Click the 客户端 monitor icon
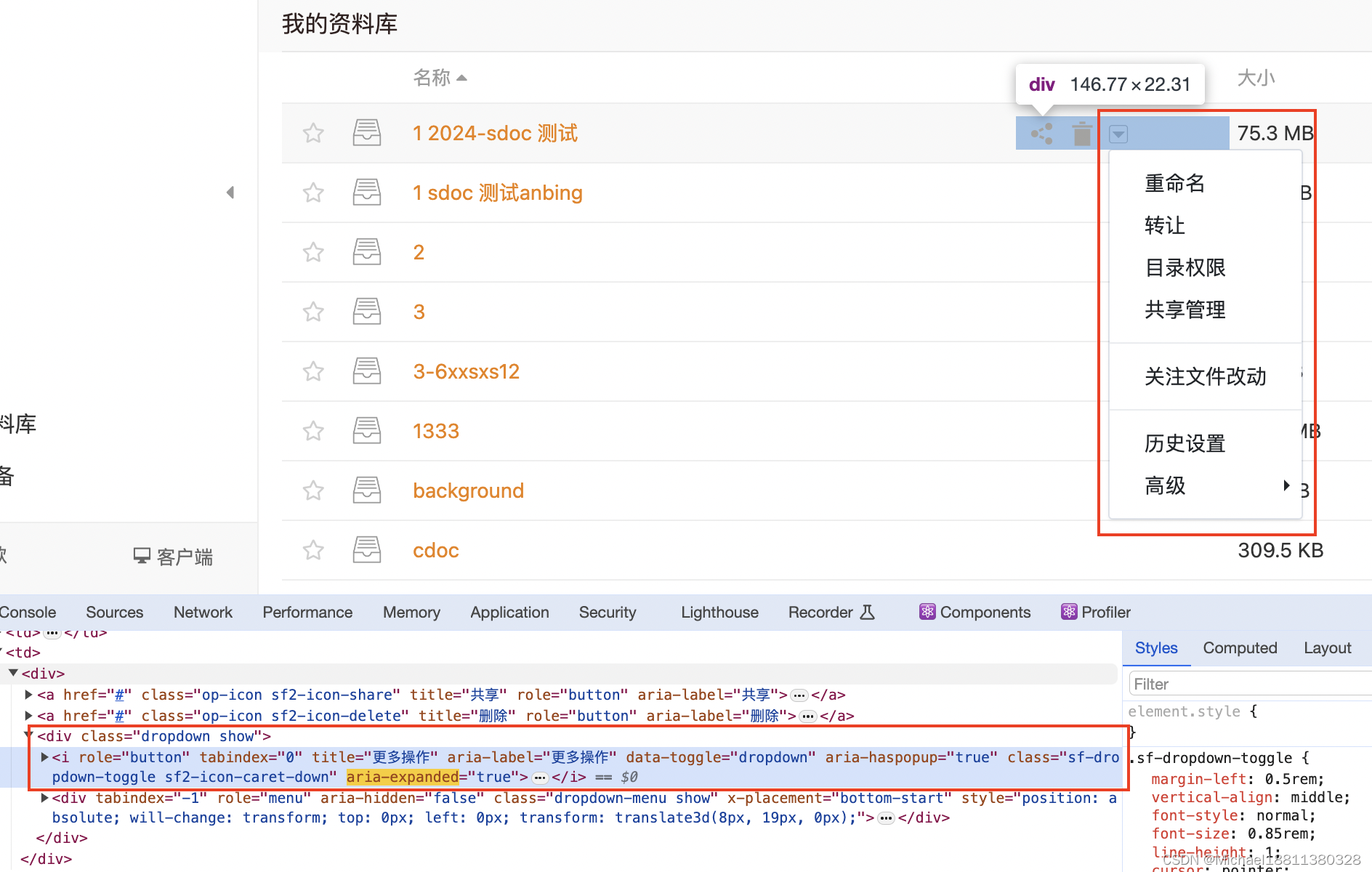Viewport: 1372px width, 872px height. [142, 556]
